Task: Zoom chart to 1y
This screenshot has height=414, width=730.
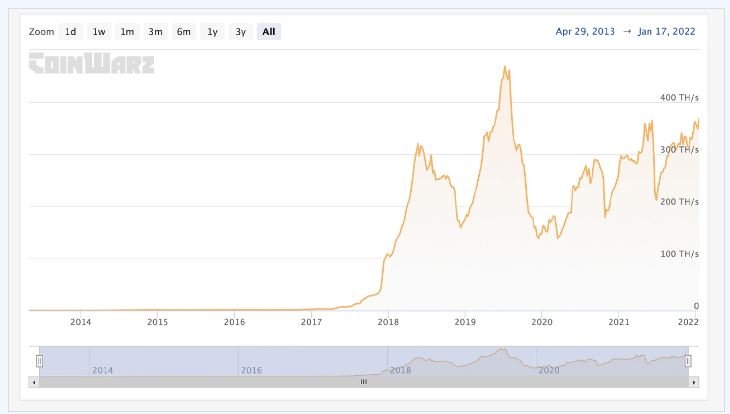Action: click(212, 32)
